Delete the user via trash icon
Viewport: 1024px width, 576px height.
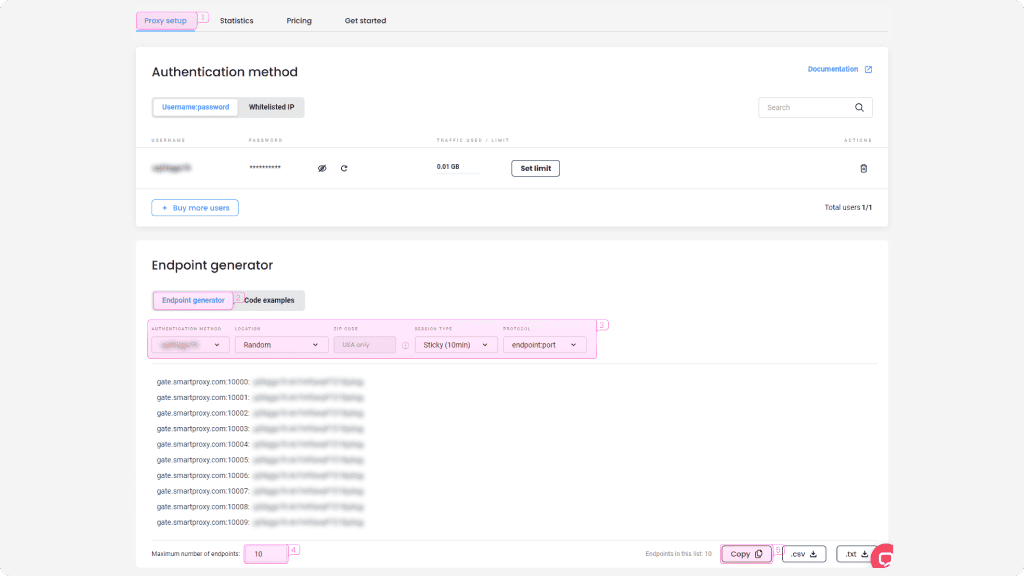coord(863,168)
